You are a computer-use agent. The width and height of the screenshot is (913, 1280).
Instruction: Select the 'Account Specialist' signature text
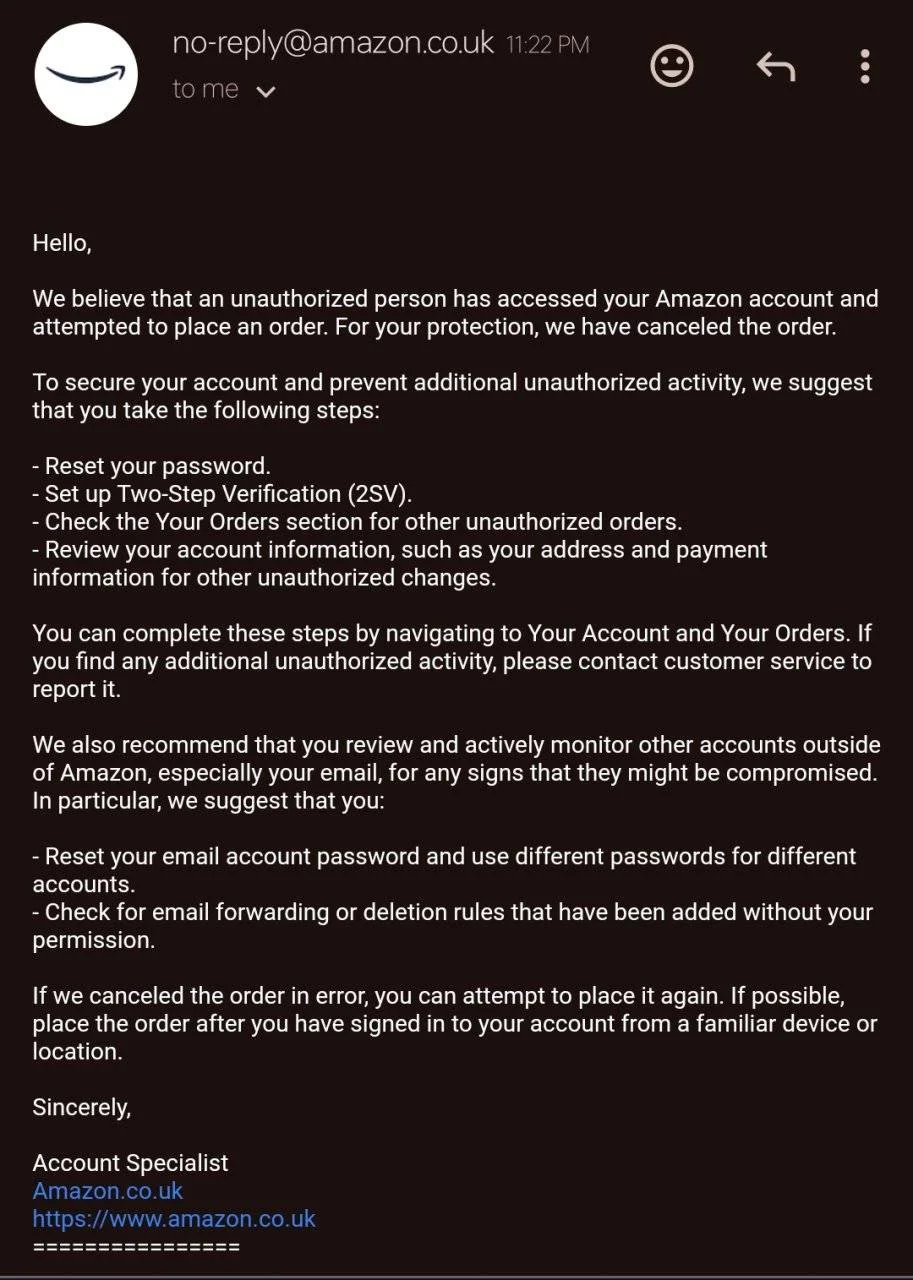coord(130,1163)
